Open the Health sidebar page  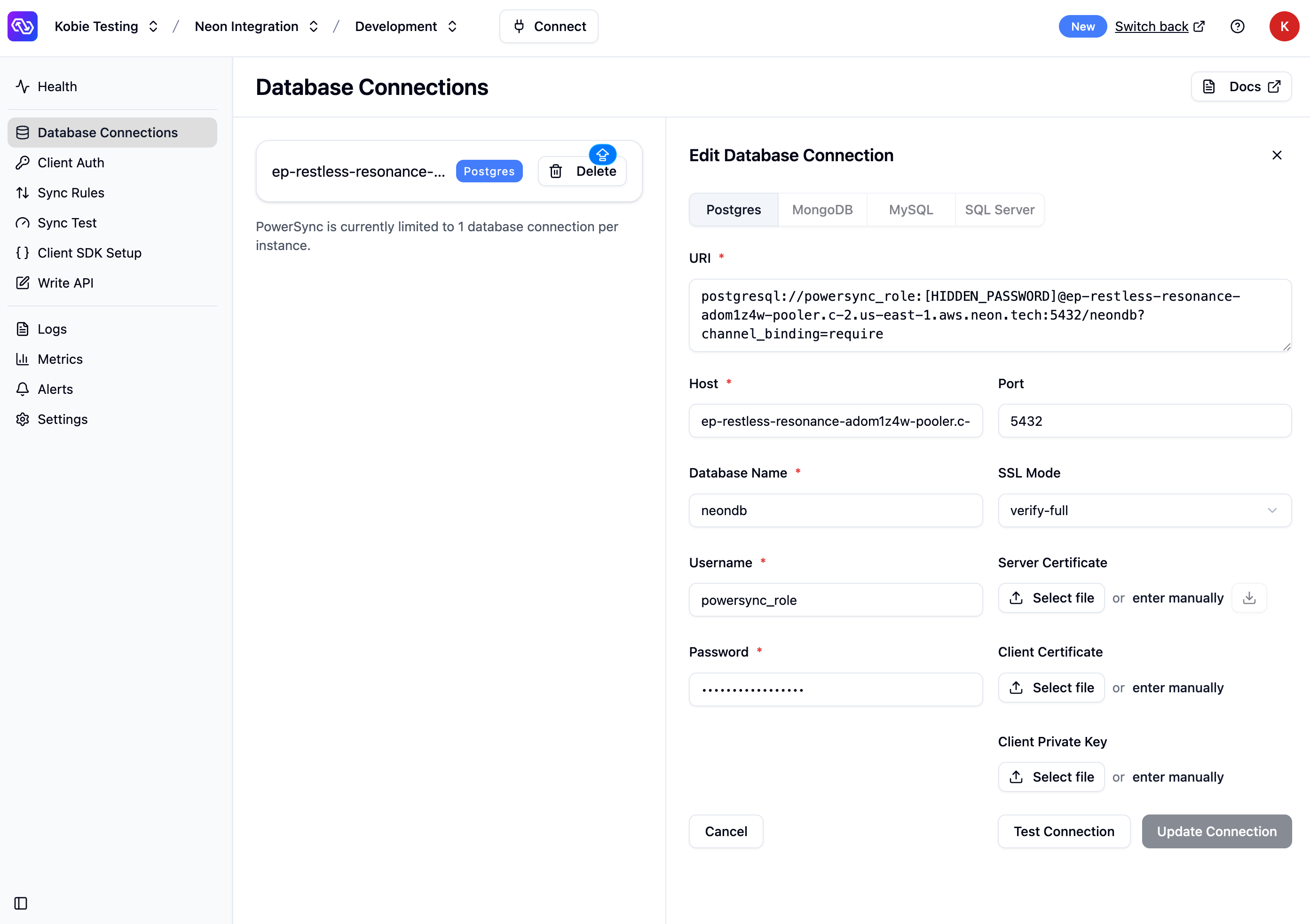click(112, 86)
